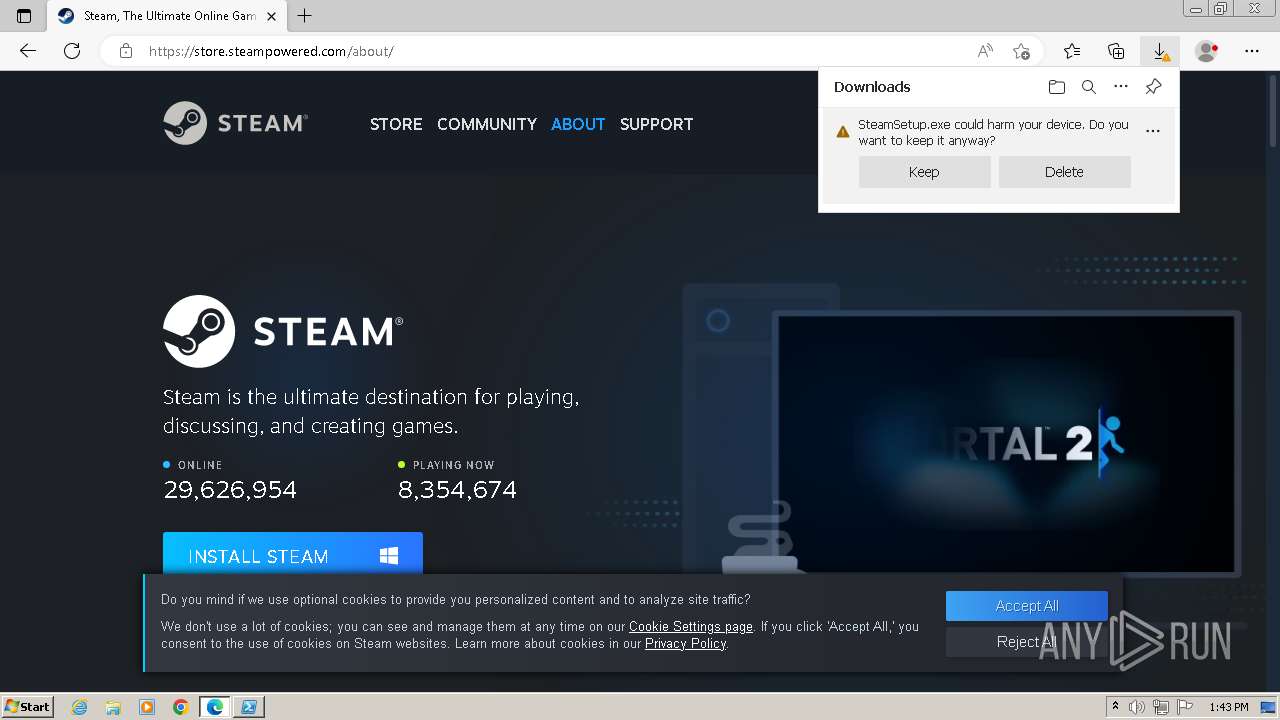Image resolution: width=1280 pixels, height=720 pixels.
Task: Launch Google Chrome from the taskbar
Action: pos(181,707)
